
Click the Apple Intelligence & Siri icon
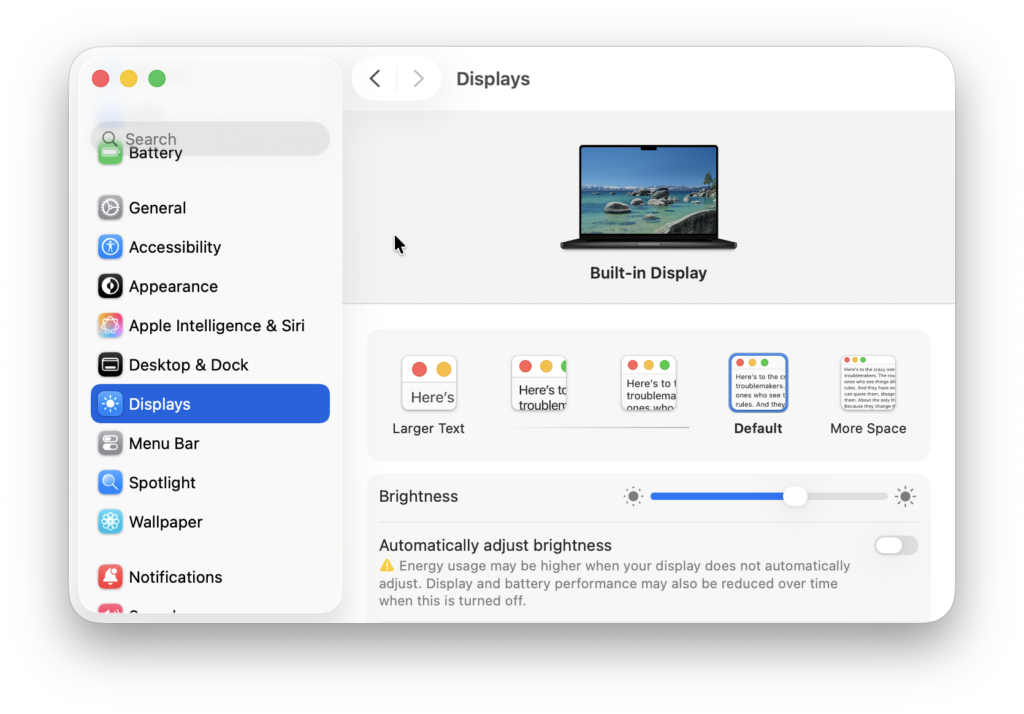(x=109, y=325)
